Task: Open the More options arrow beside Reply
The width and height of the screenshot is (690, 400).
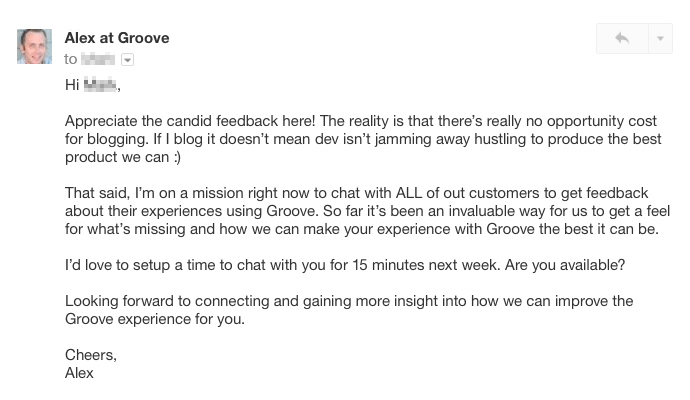Action: (x=661, y=38)
